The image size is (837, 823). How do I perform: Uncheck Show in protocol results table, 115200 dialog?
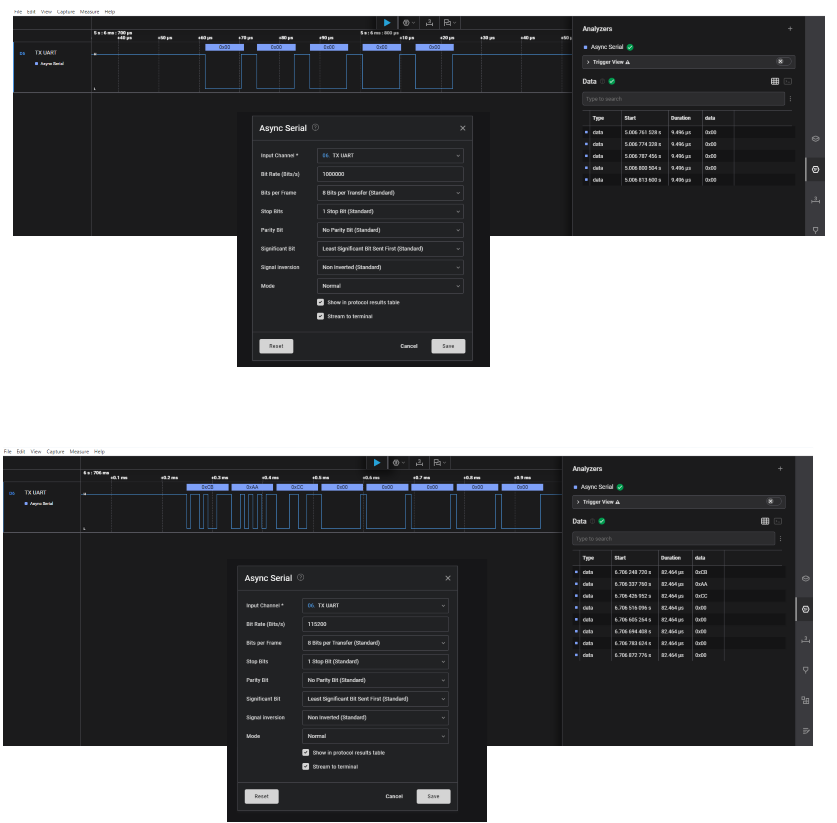[x=305, y=753]
